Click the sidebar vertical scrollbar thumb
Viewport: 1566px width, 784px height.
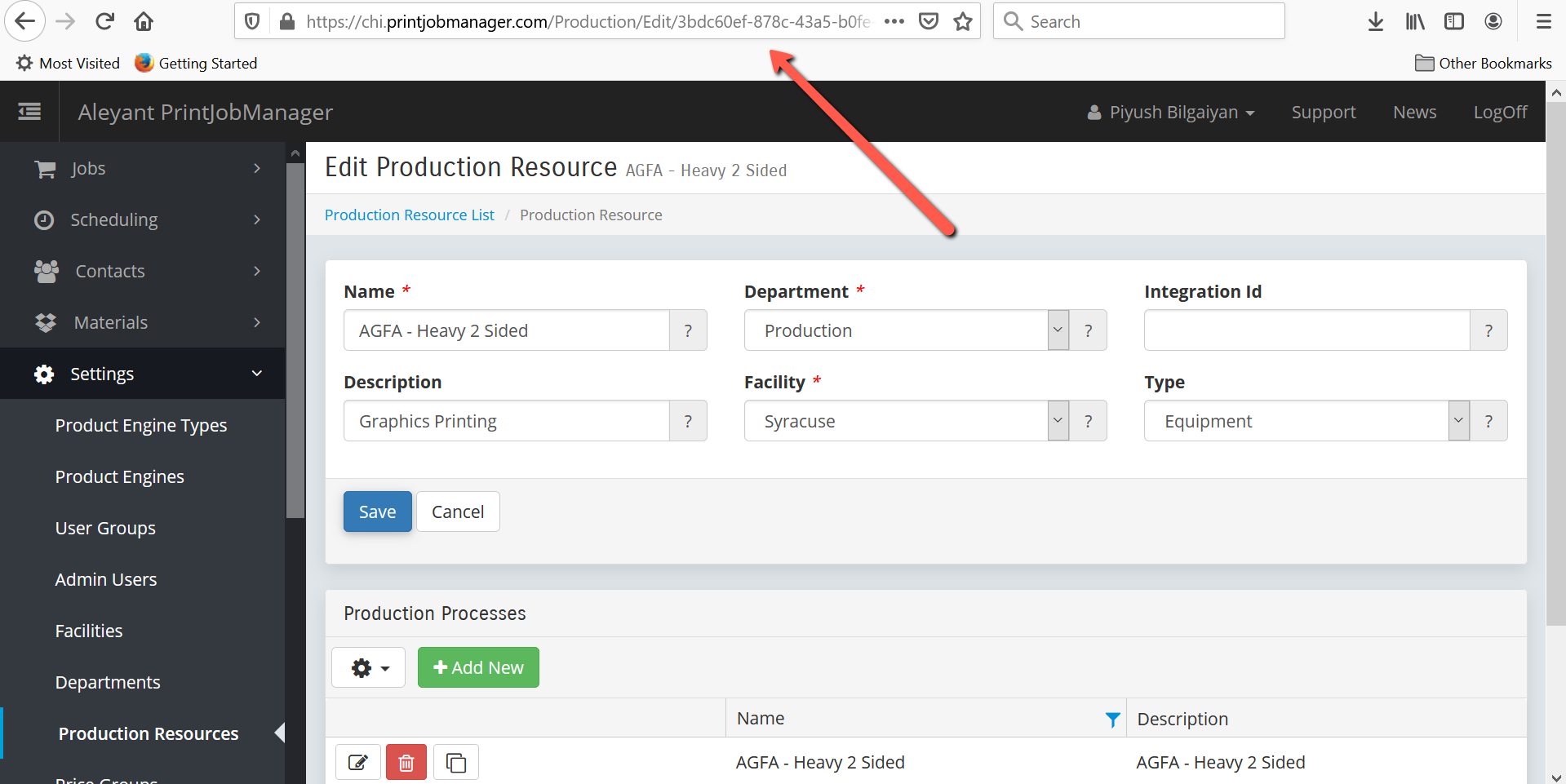pyautogui.click(x=295, y=340)
